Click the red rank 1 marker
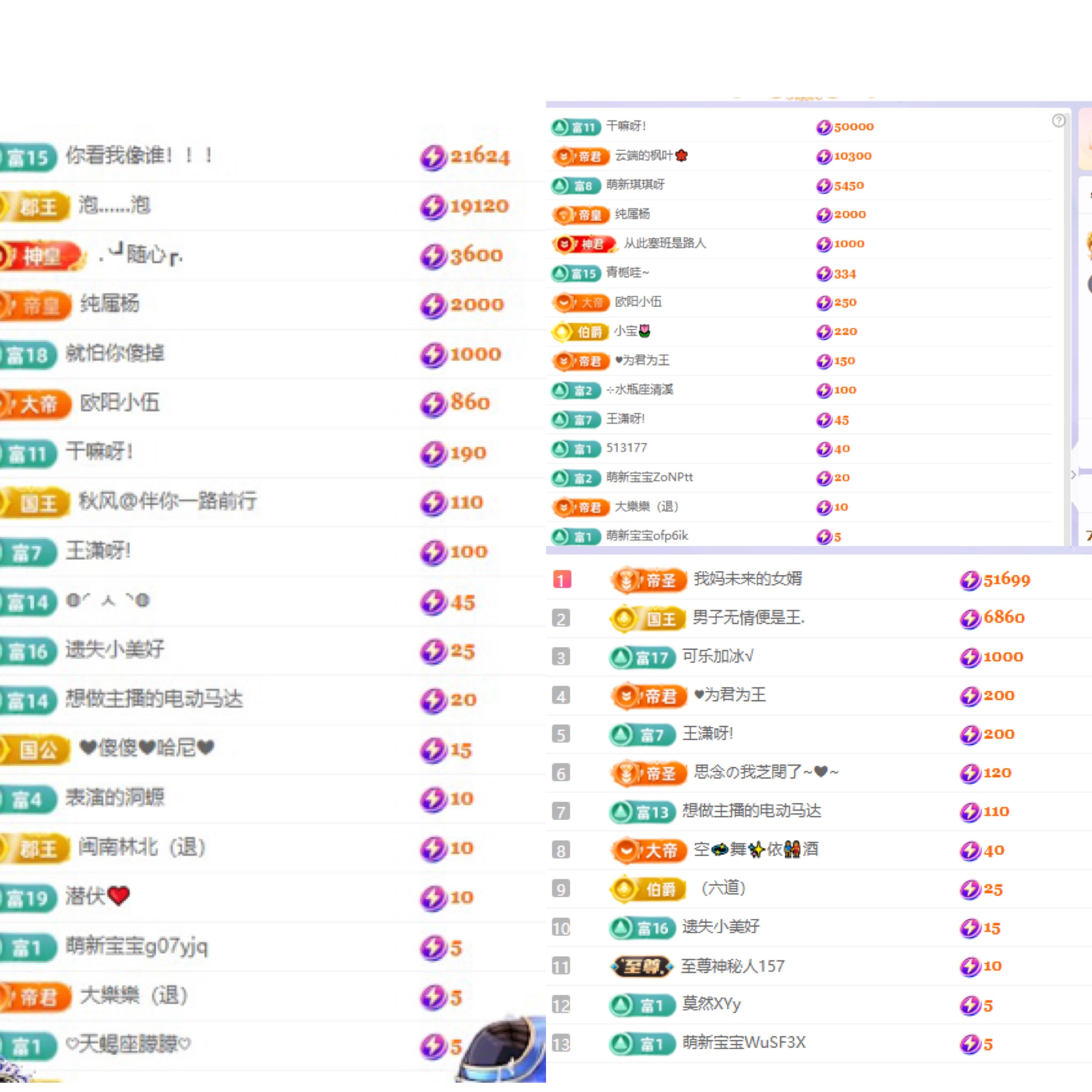 click(x=562, y=580)
